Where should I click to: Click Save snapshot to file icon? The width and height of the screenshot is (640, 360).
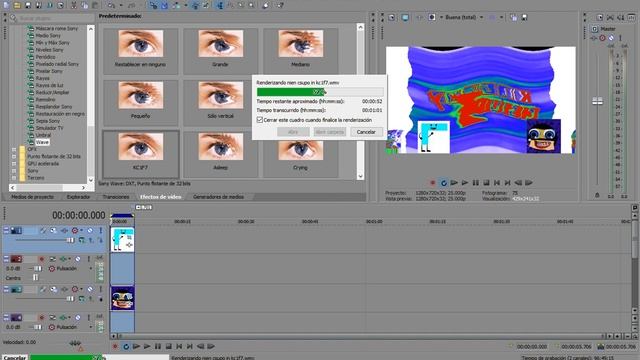524,18
